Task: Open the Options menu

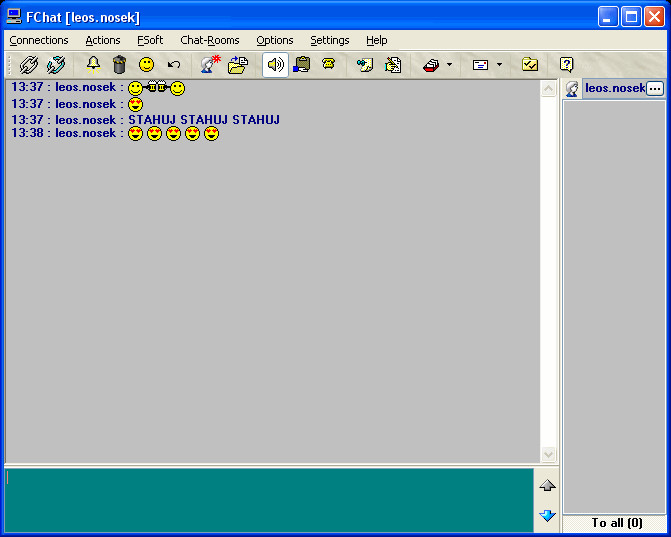Action: (275, 40)
